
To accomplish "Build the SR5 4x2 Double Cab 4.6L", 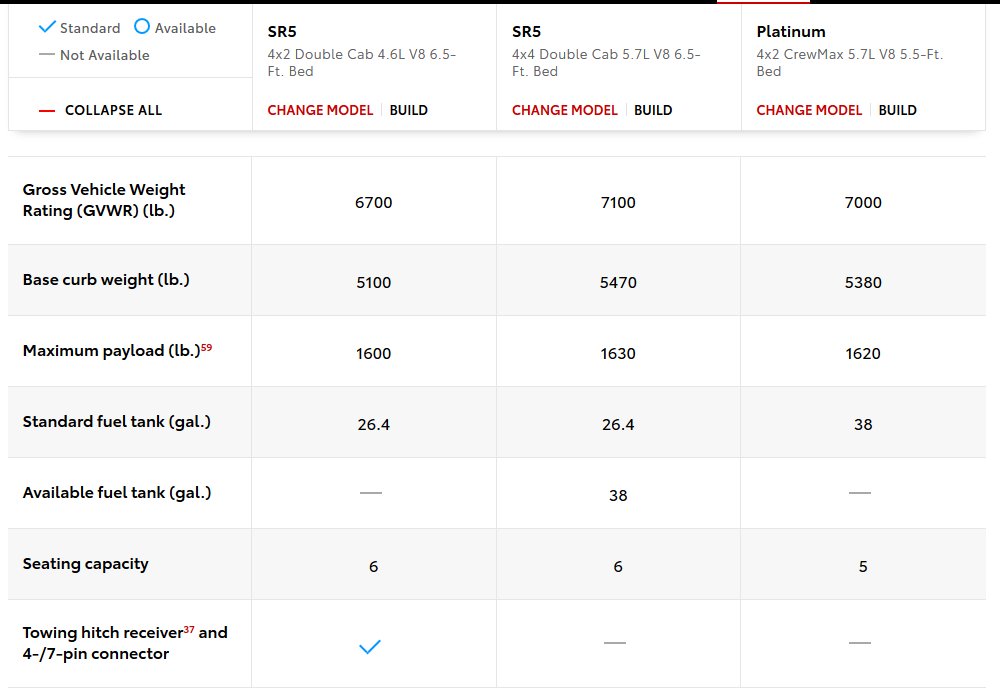I will point(409,110).
